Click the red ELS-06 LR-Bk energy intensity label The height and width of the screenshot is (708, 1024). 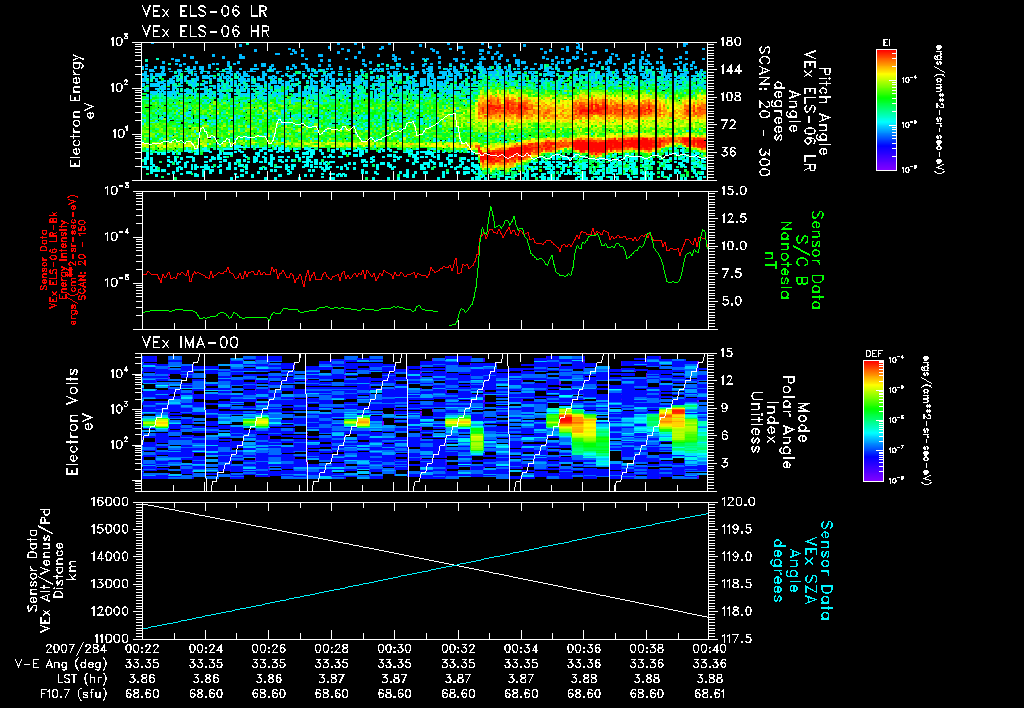[63, 260]
